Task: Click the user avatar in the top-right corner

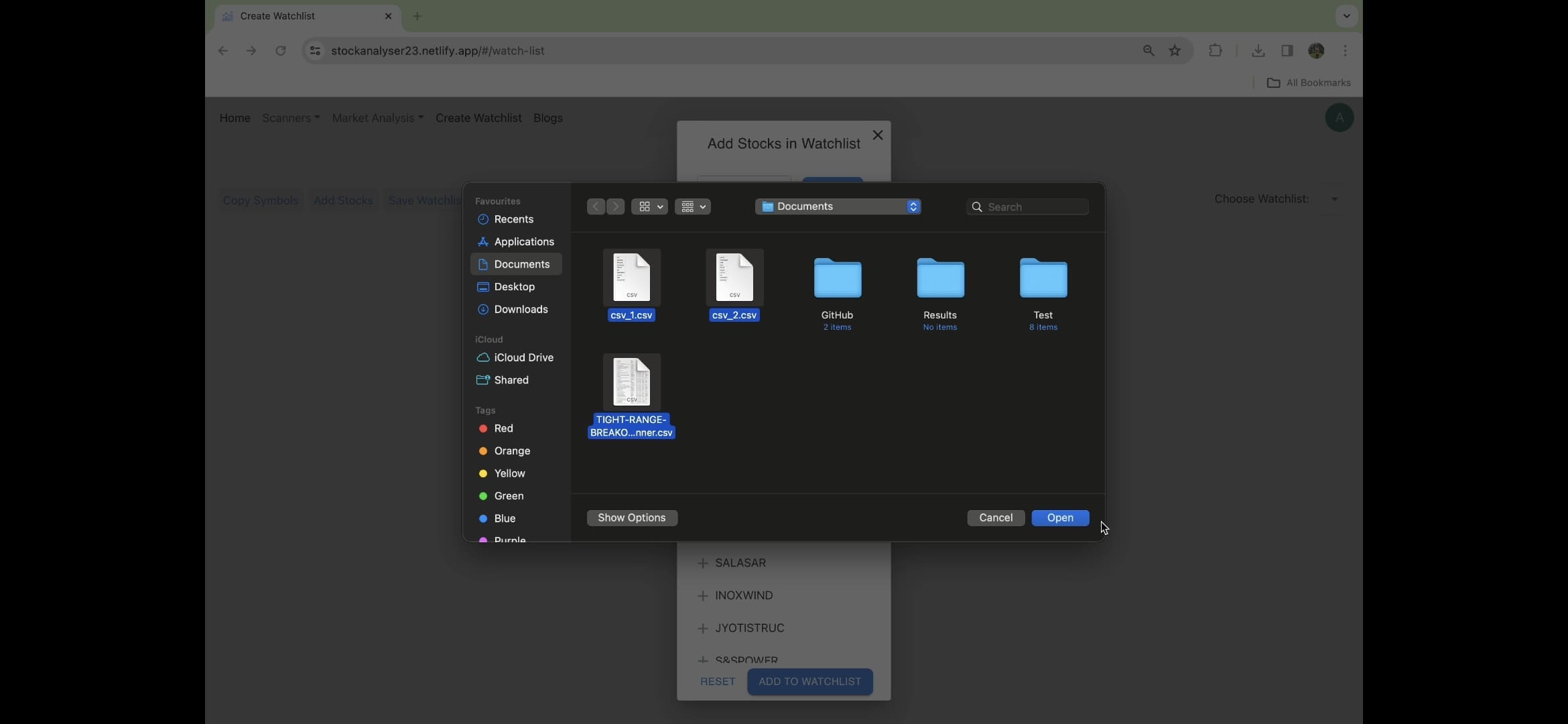Action: click(1338, 117)
